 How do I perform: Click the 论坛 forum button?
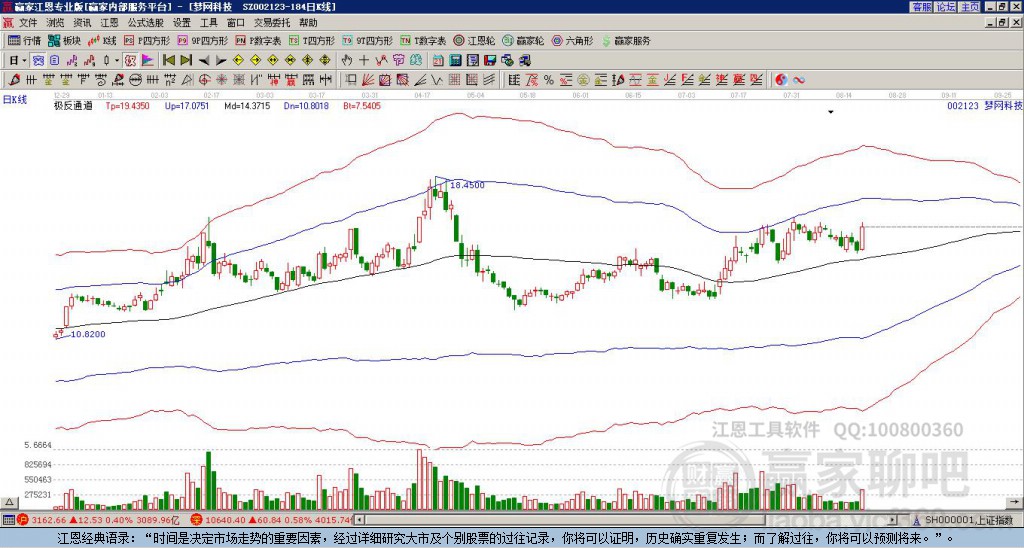click(x=945, y=7)
